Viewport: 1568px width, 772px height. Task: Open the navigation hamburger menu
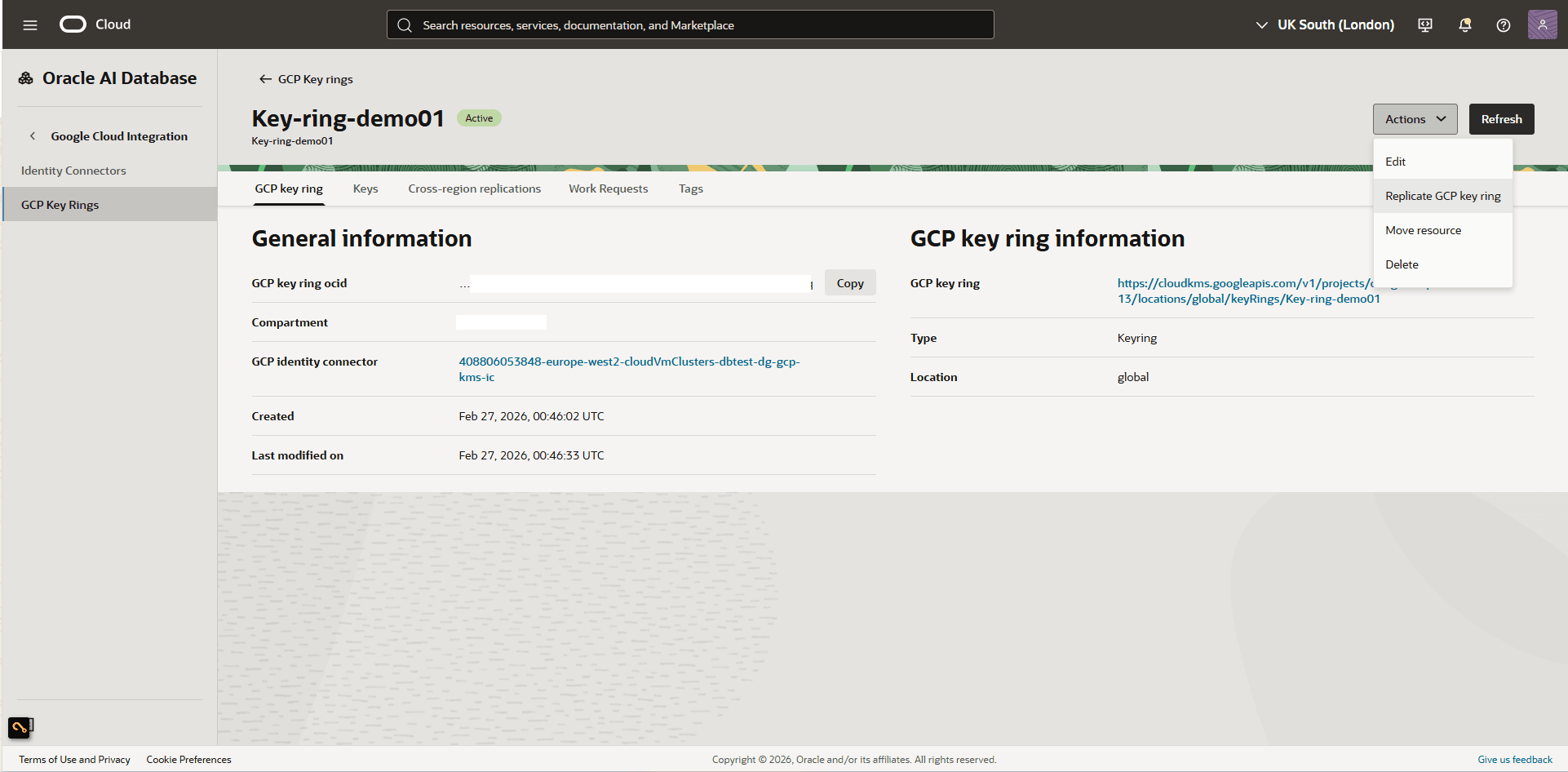[x=30, y=24]
